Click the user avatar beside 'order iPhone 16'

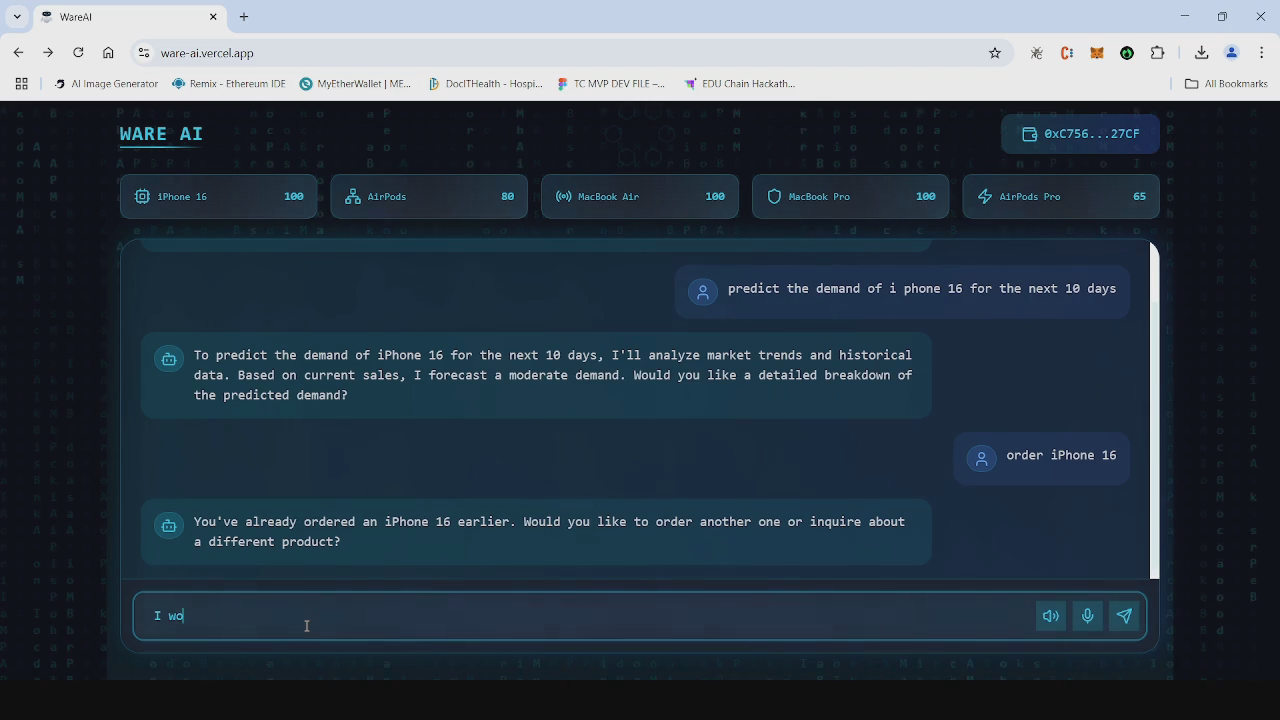point(981,458)
